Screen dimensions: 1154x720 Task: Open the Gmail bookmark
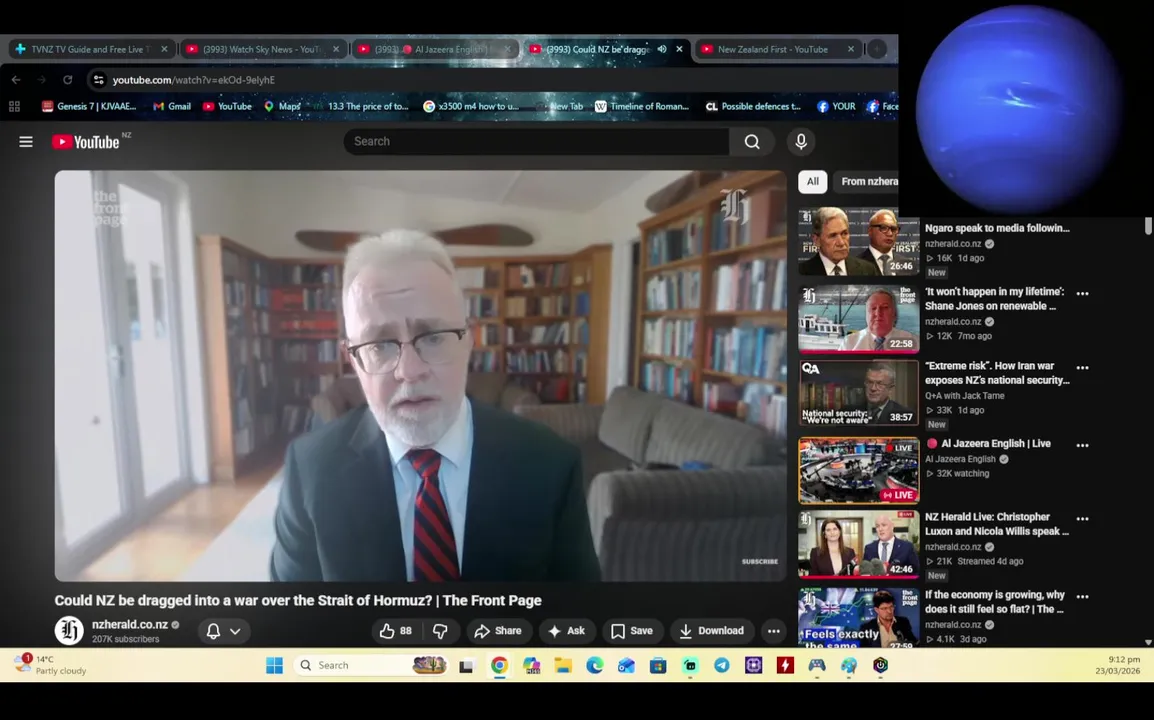coord(171,107)
